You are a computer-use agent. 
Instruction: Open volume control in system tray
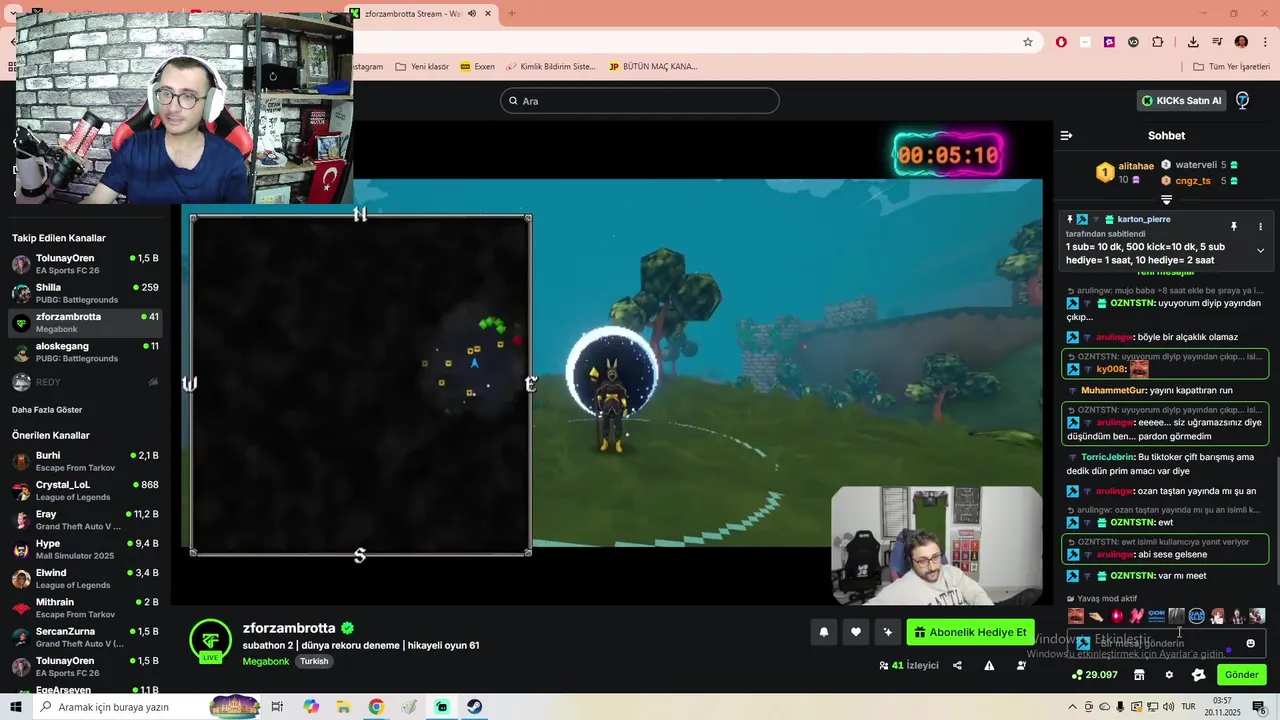[1167, 707]
